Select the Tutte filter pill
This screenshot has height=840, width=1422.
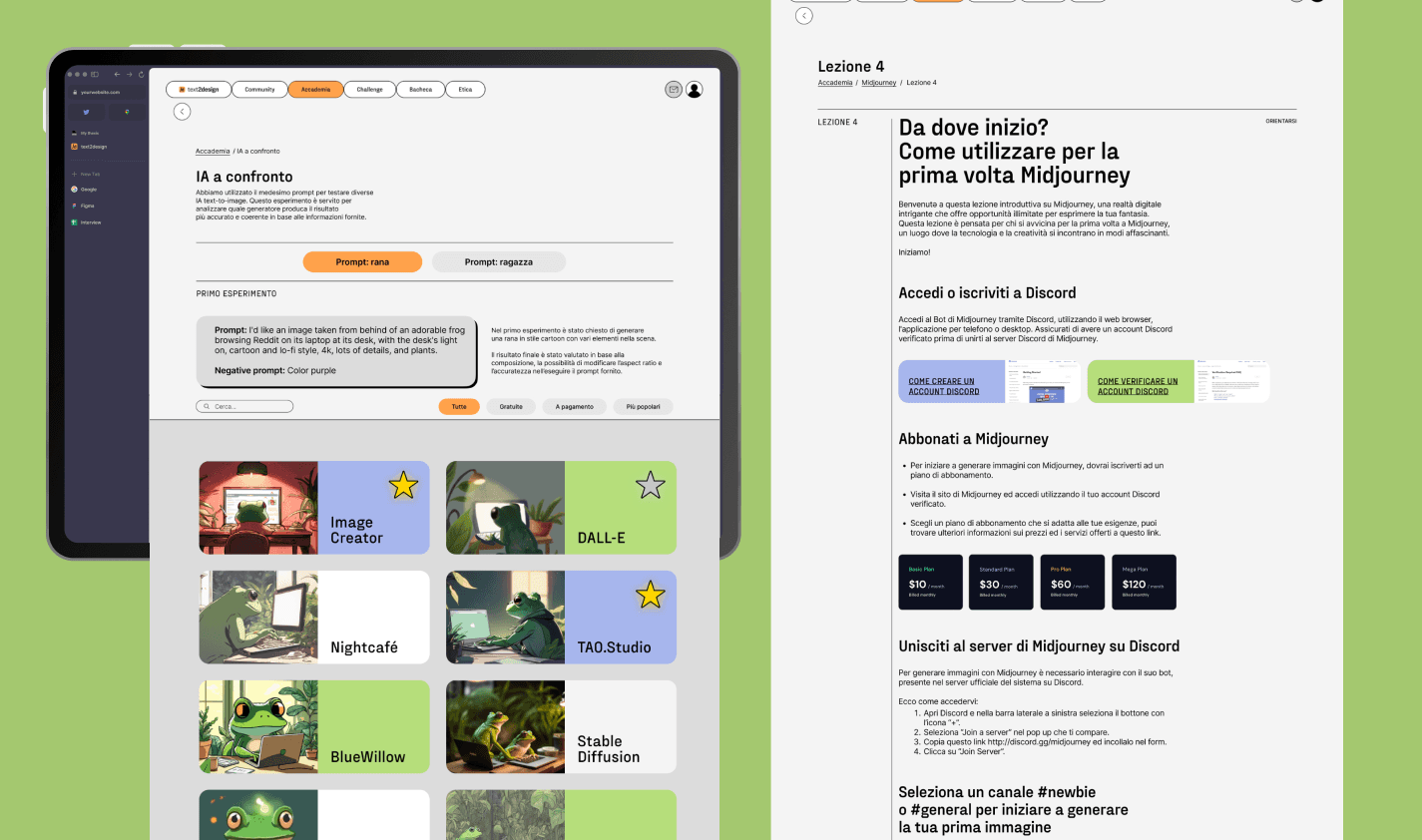point(459,407)
